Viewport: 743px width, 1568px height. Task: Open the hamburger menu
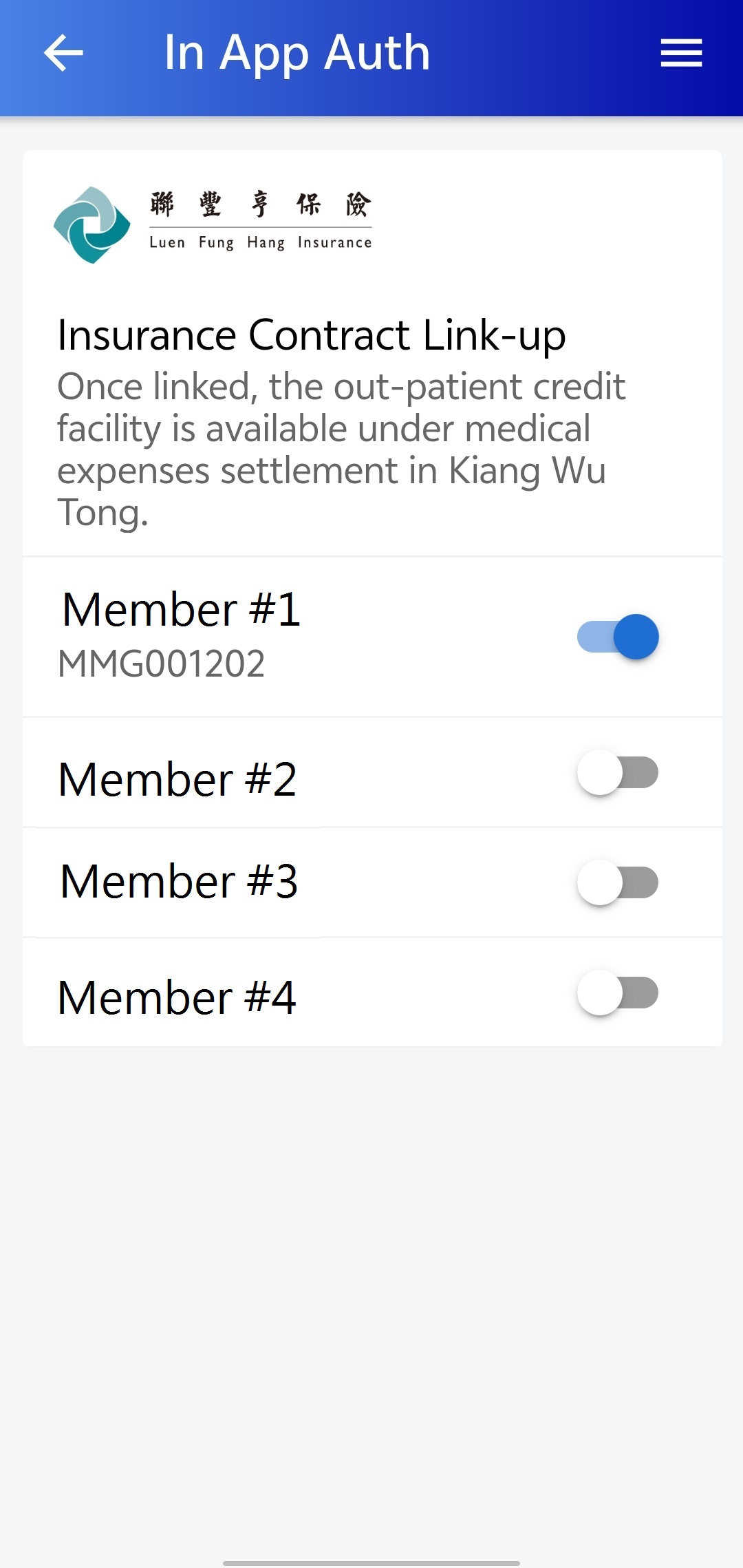pos(681,53)
